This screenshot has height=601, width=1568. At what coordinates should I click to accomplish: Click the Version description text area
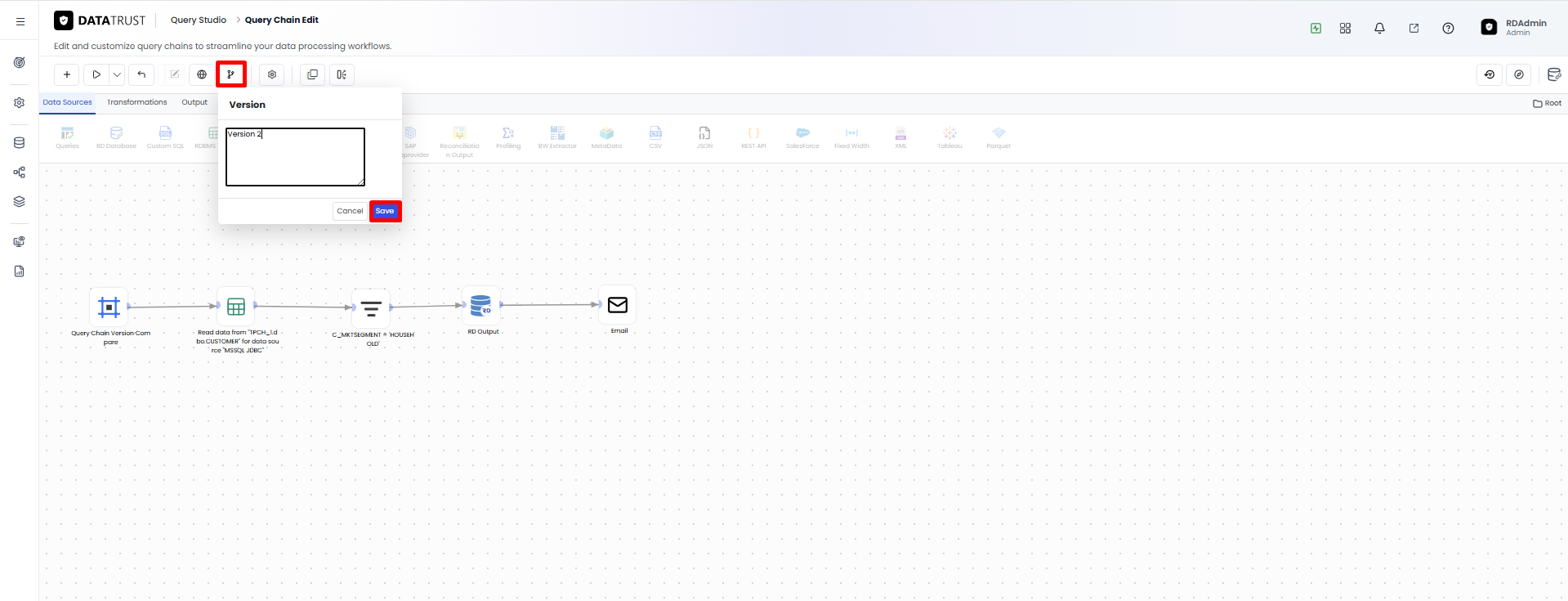click(295, 157)
